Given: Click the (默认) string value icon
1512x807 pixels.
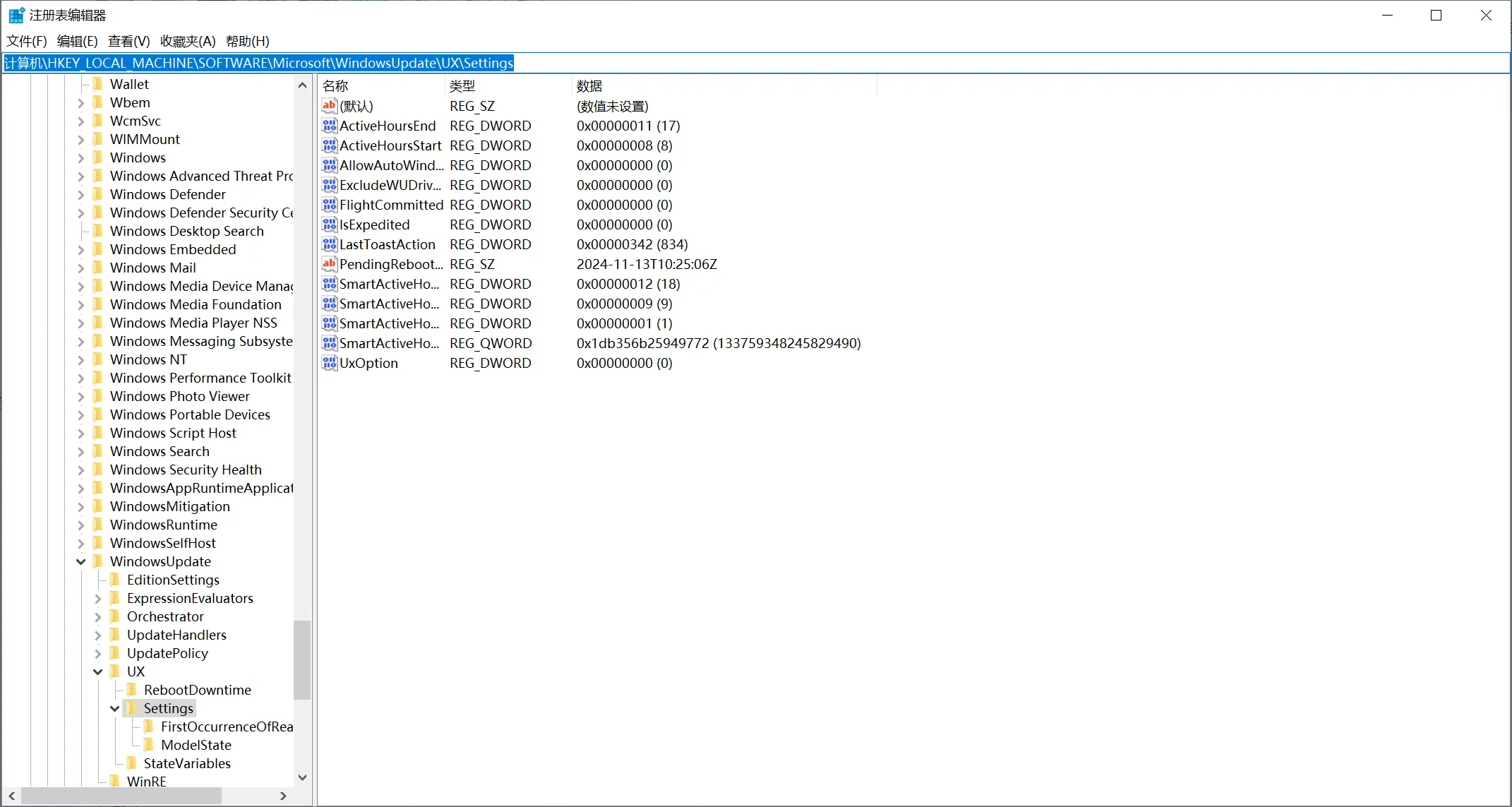Looking at the screenshot, I should click(x=329, y=106).
